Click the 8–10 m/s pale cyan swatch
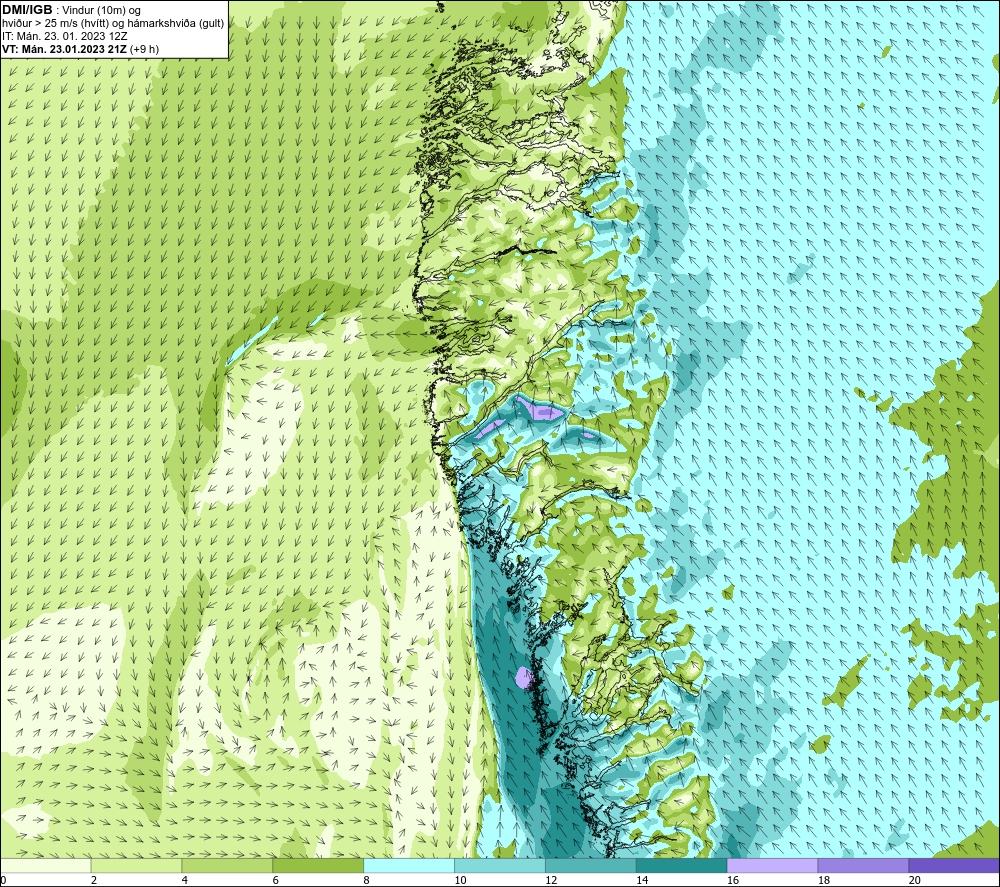The height and width of the screenshot is (887, 1000). pos(409,866)
